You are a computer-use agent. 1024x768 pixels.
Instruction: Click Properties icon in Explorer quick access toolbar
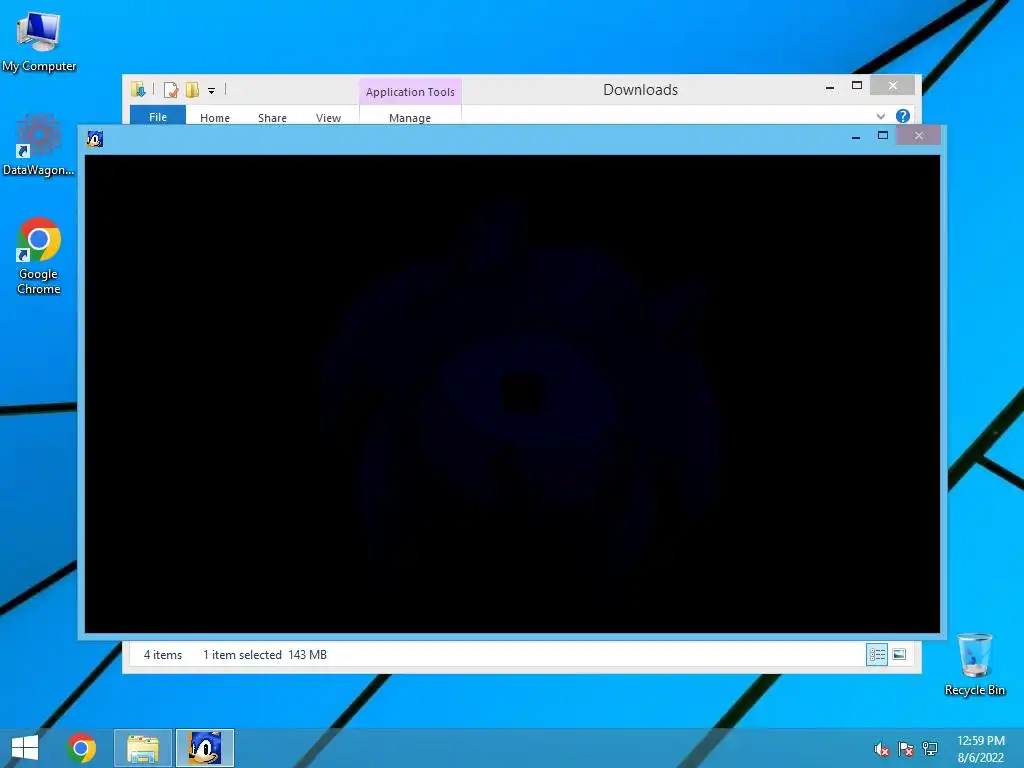(x=170, y=90)
